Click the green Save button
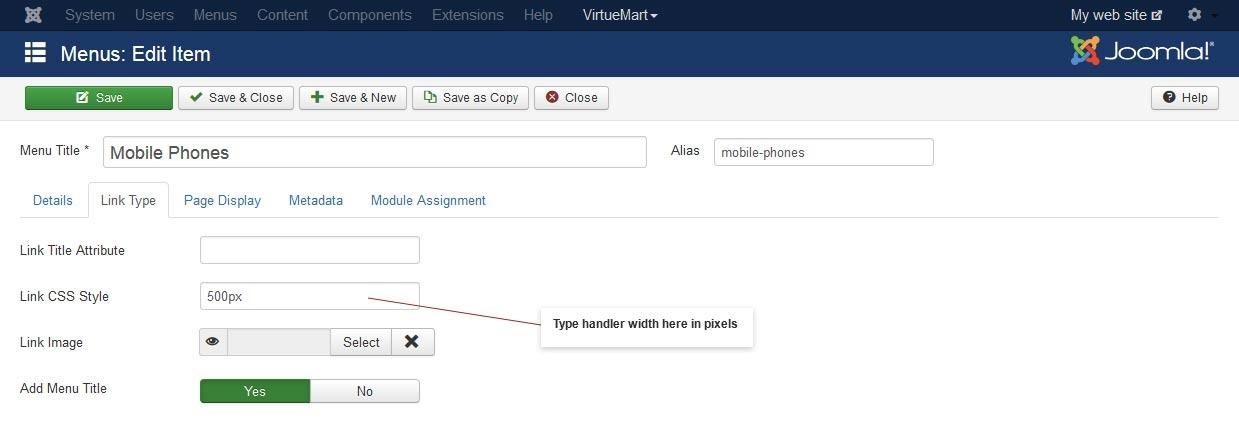Image resolution: width=1239 pixels, height=427 pixels. point(99,98)
